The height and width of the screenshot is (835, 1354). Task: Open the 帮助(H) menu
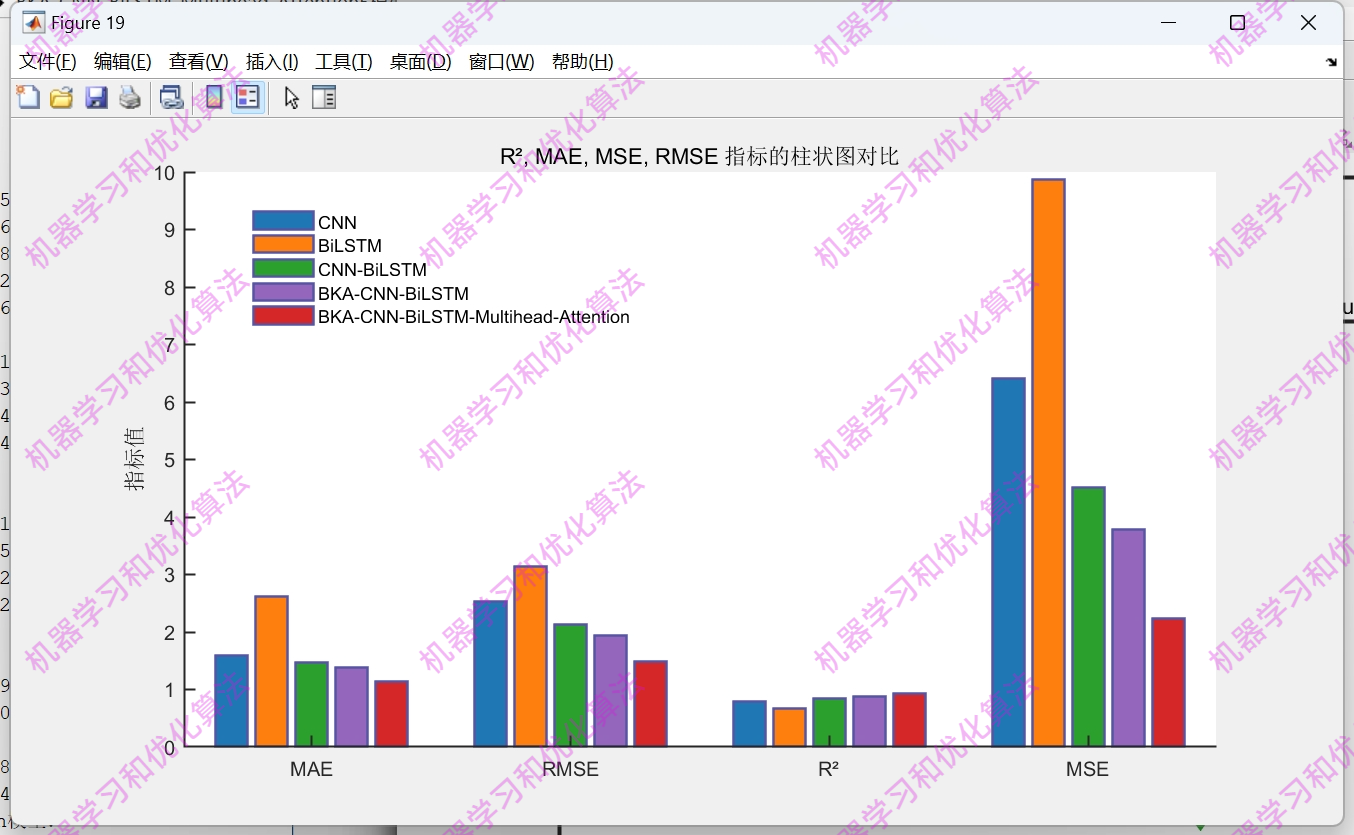(583, 62)
